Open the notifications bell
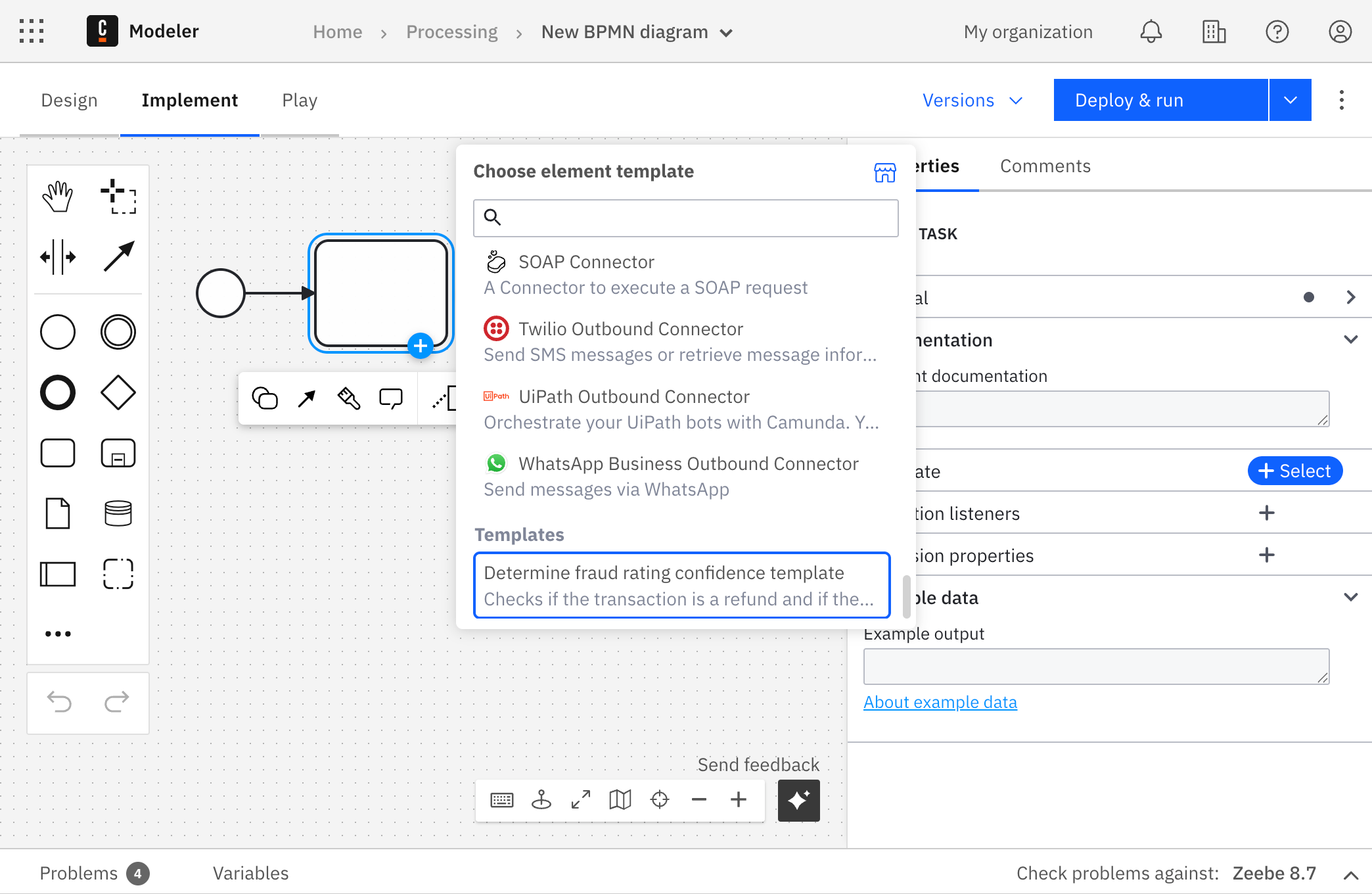This screenshot has height=894, width=1372. coord(1151,32)
